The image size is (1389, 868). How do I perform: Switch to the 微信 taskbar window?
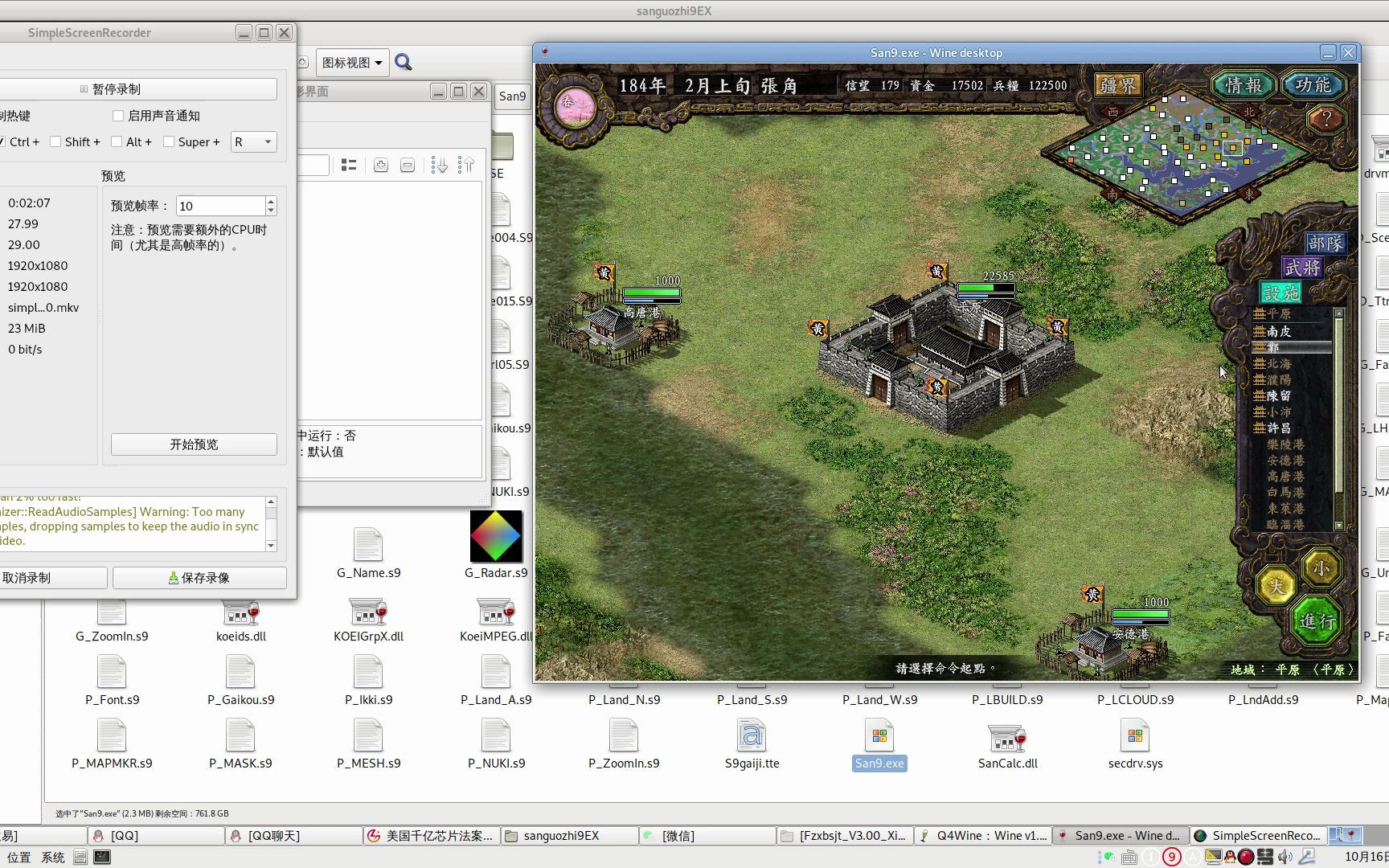pyautogui.click(x=707, y=836)
